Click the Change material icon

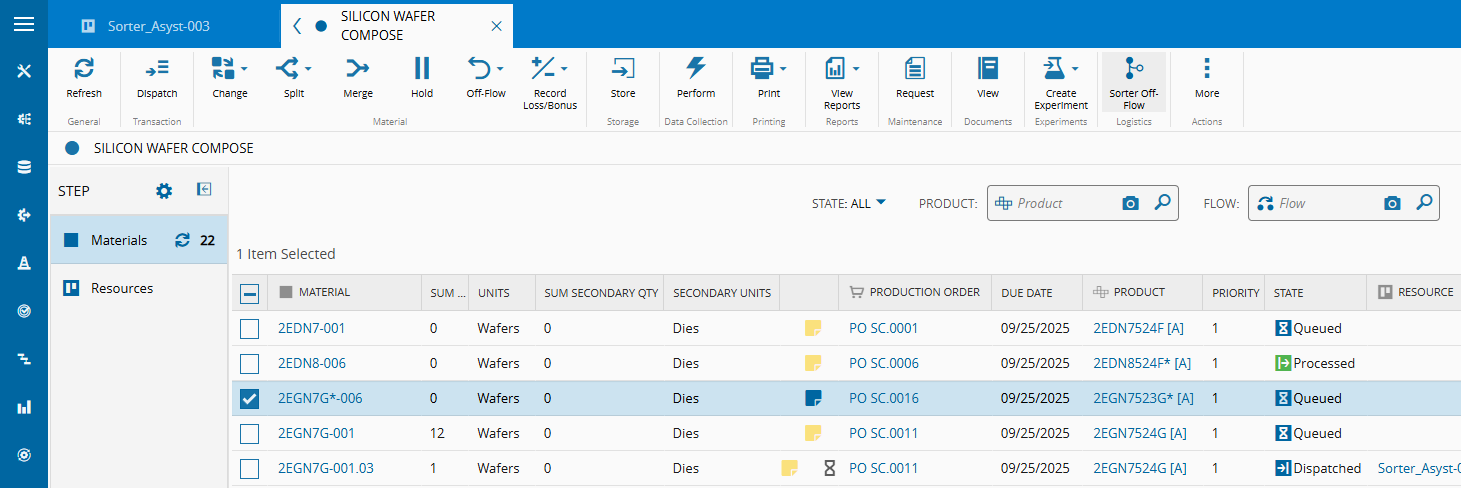tap(223, 68)
